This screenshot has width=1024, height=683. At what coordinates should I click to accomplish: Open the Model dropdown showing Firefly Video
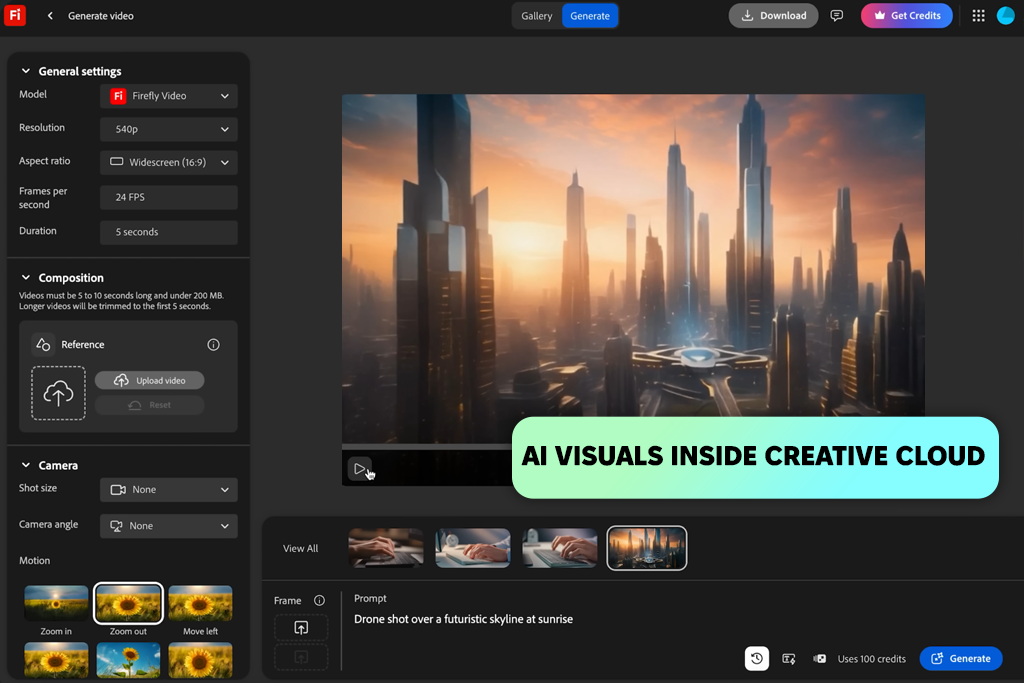coord(168,96)
